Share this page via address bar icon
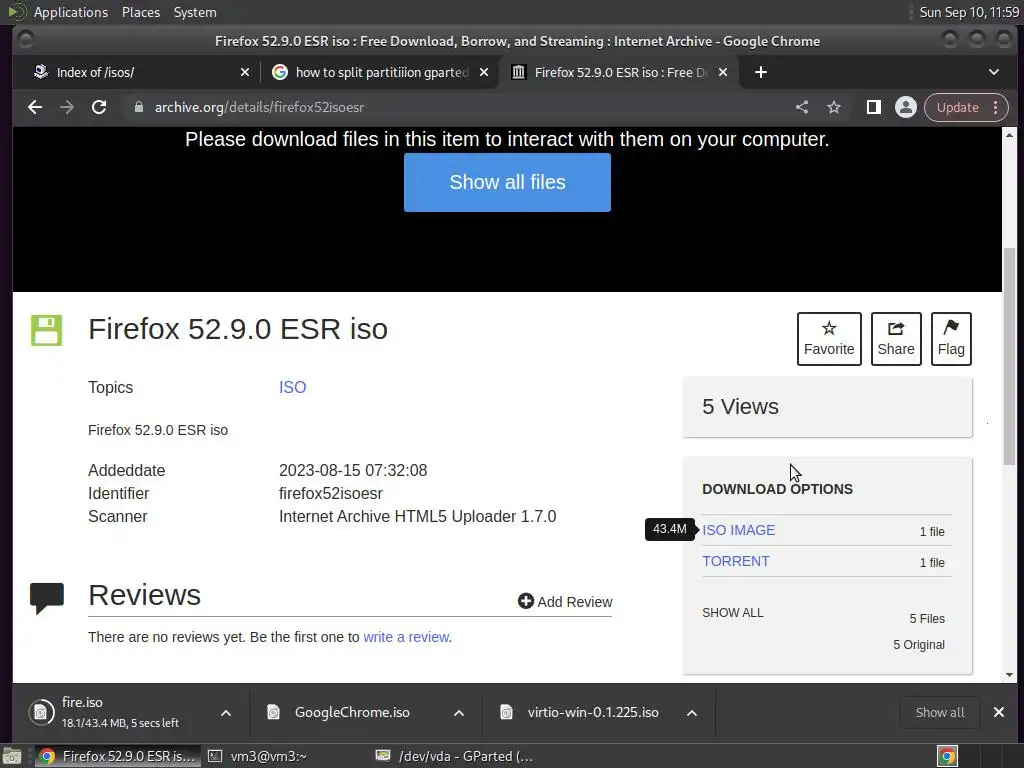Image resolution: width=1024 pixels, height=768 pixels. point(802,107)
